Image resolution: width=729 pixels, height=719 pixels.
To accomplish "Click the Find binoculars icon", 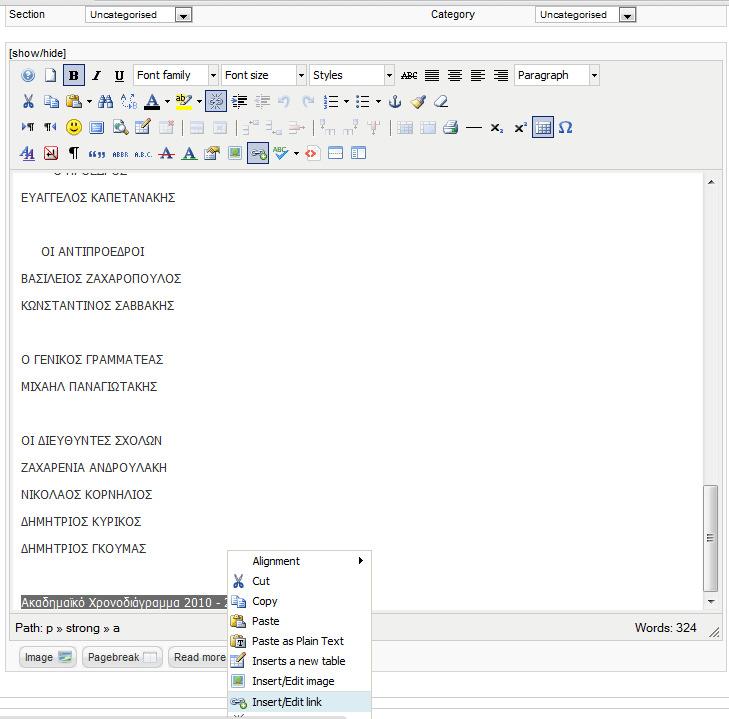I will pyautogui.click(x=106, y=101).
